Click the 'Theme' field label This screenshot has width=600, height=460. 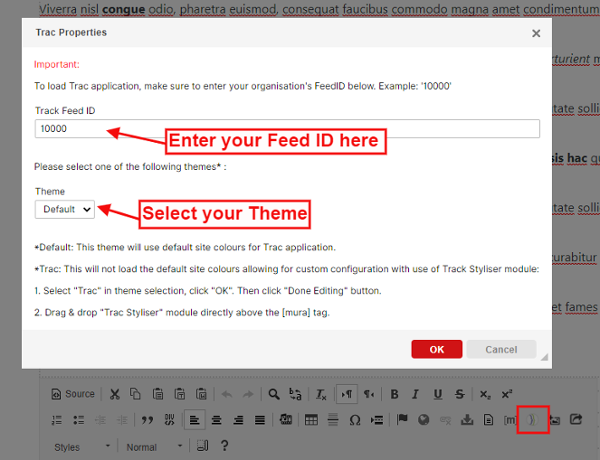click(x=50, y=191)
